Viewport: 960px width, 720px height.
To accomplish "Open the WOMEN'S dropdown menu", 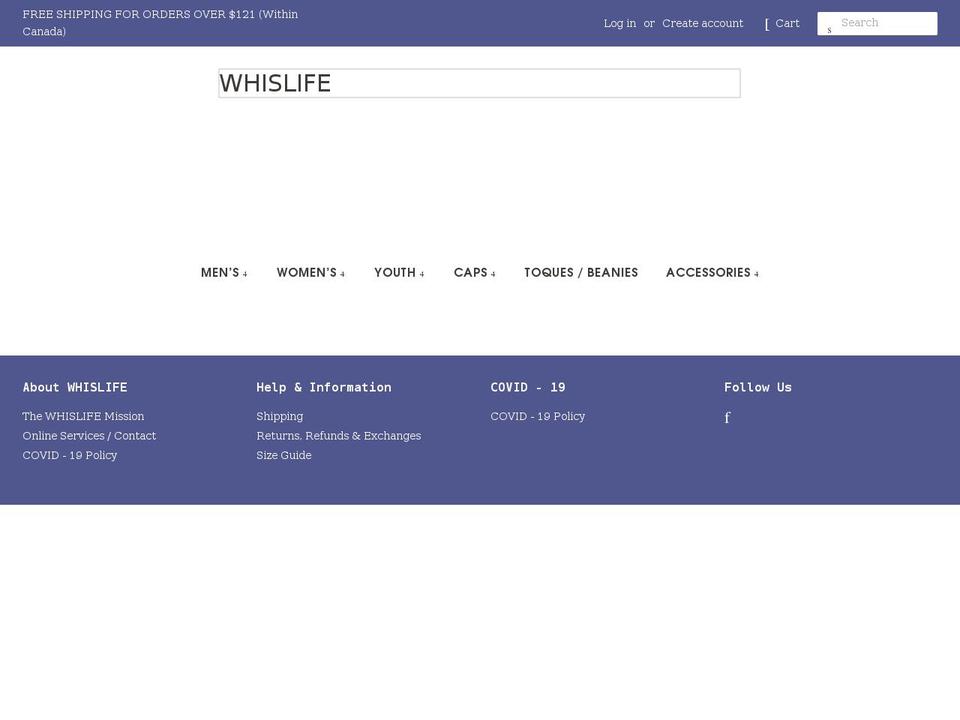I will (310, 272).
